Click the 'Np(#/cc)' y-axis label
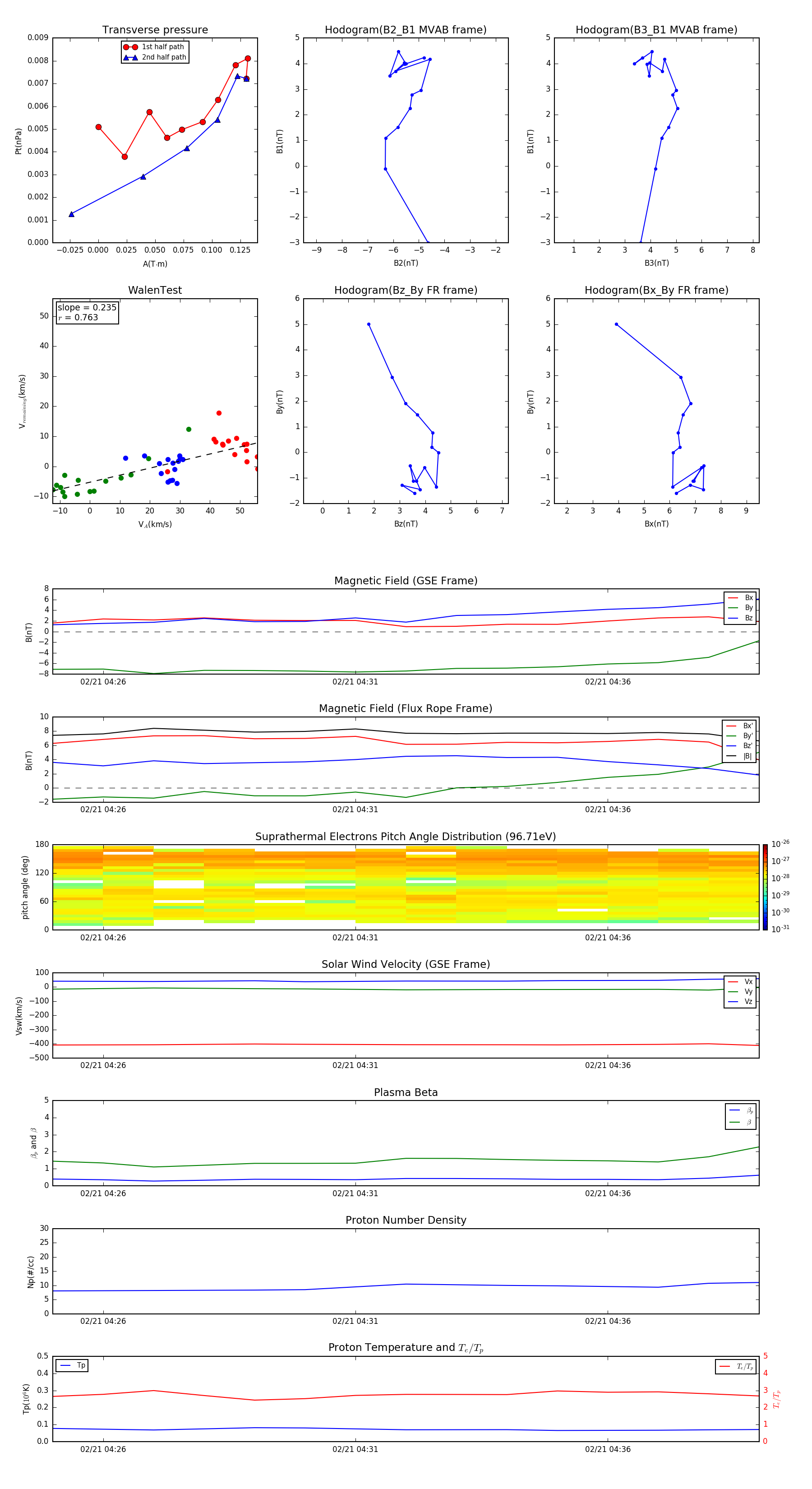The image size is (812, 1489). tap(31, 1272)
